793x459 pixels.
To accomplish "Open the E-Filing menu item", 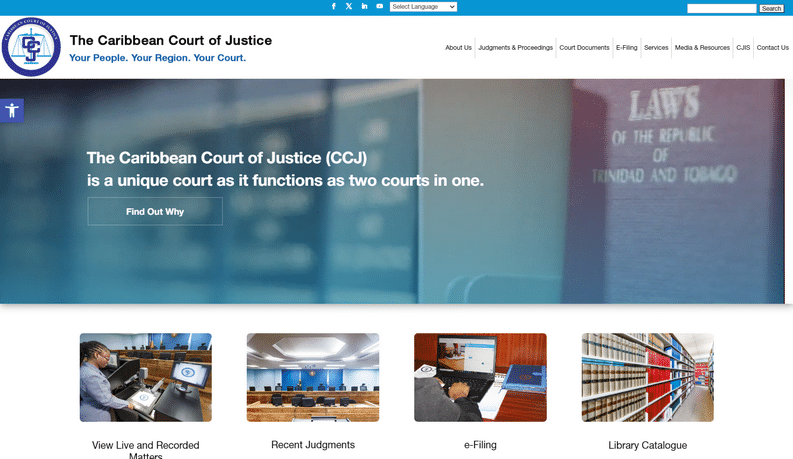I will (x=627, y=48).
